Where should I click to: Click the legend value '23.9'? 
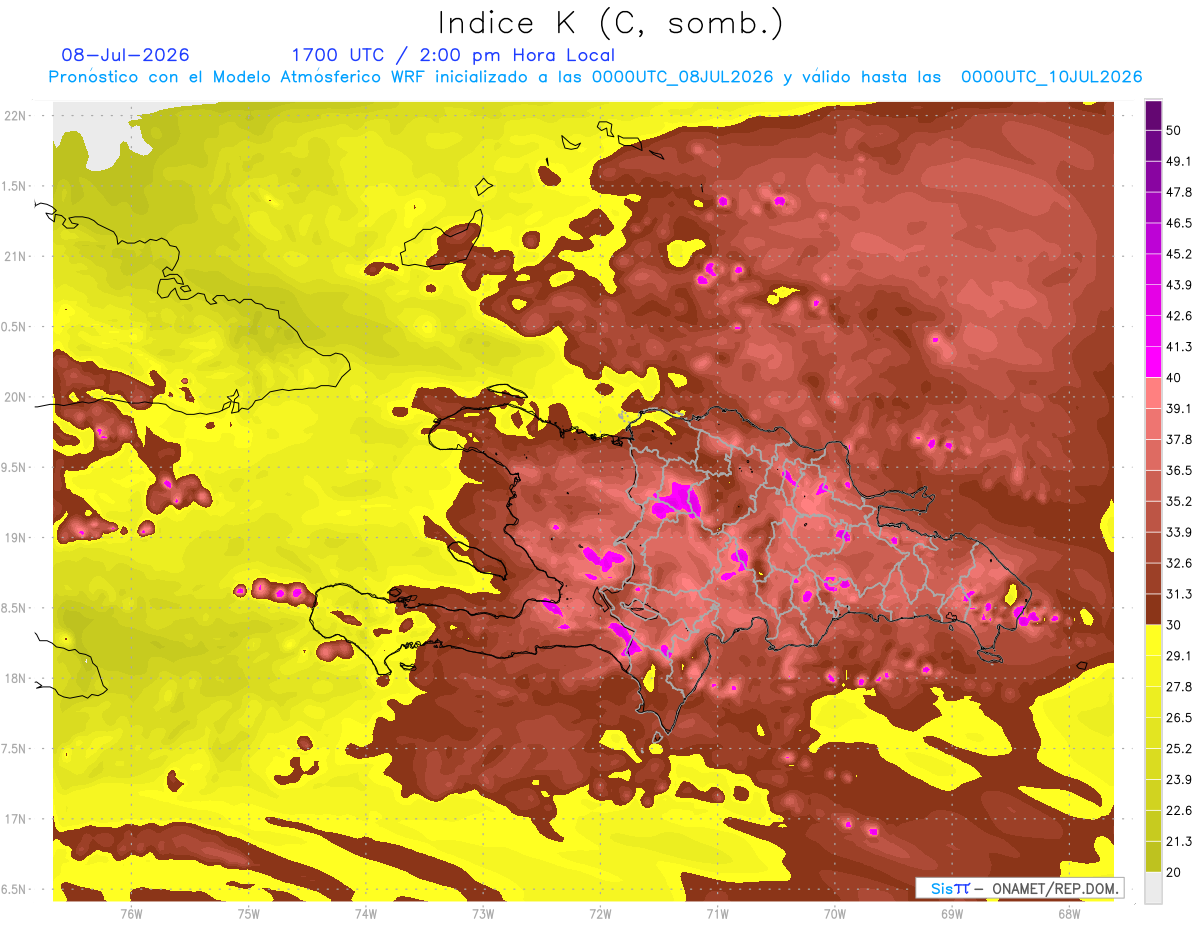1178,780
